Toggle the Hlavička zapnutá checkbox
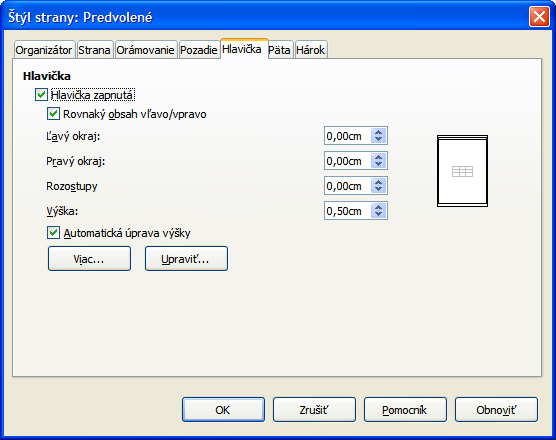The width and height of the screenshot is (556, 440). 41,95
